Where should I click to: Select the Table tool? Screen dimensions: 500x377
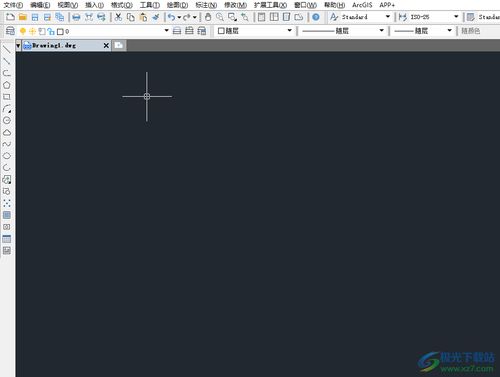tap(7, 239)
